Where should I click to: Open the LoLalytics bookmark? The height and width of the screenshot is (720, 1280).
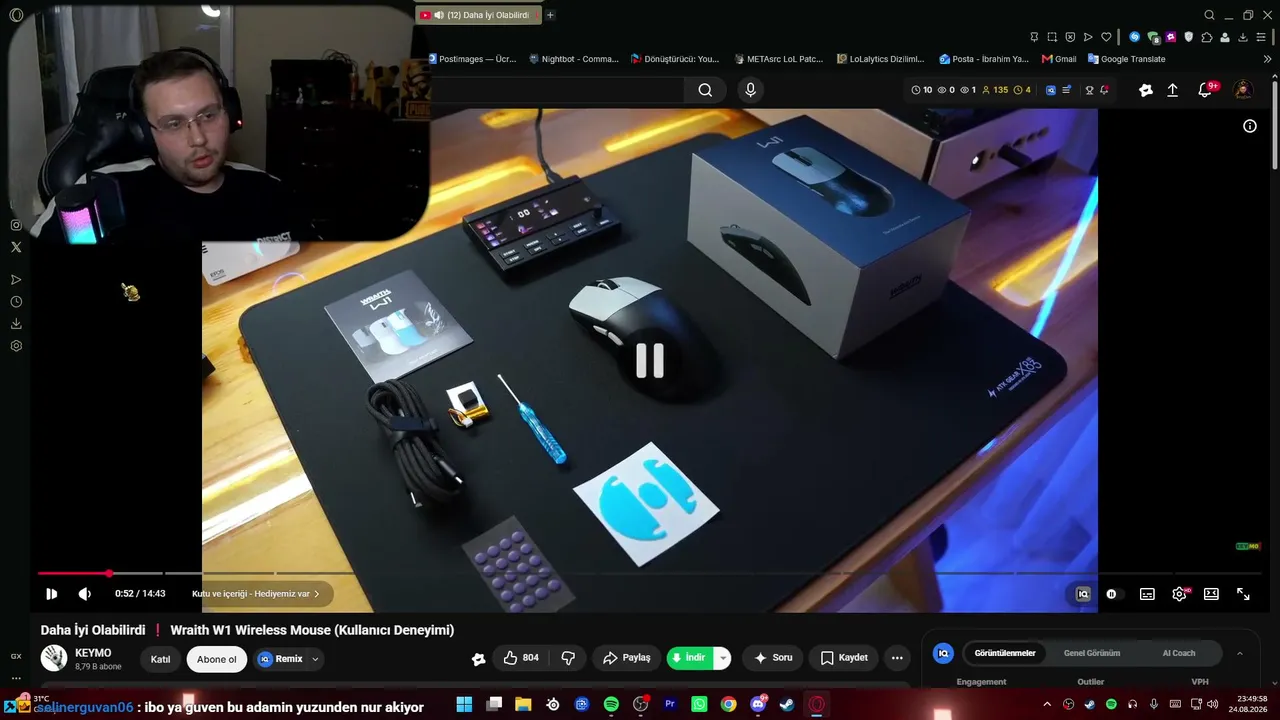coord(881,59)
